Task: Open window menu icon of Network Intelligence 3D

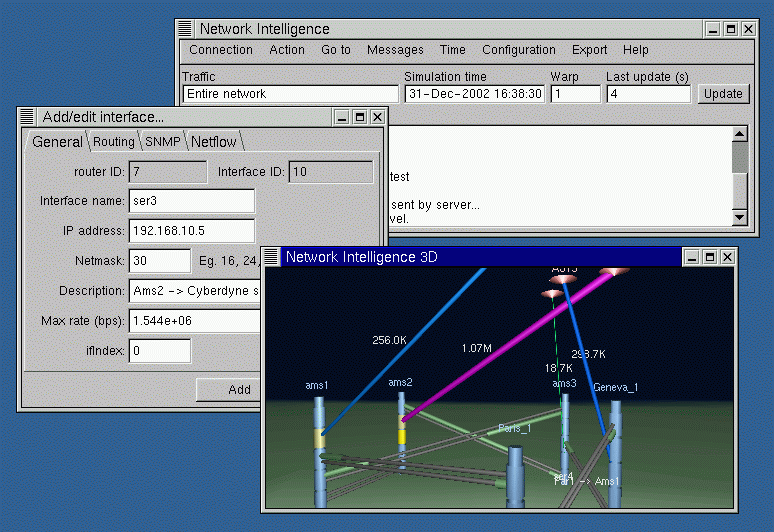Action: [x=271, y=257]
